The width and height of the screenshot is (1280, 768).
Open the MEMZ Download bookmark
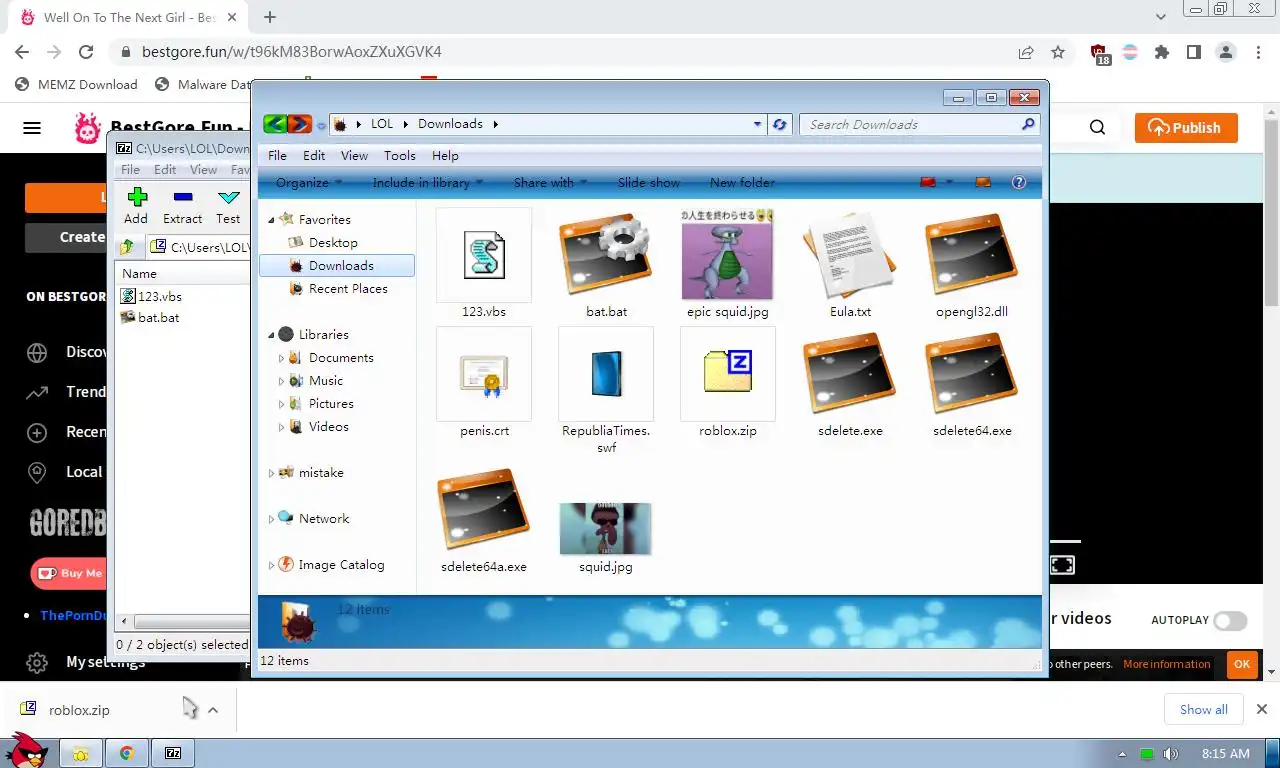coord(77,85)
